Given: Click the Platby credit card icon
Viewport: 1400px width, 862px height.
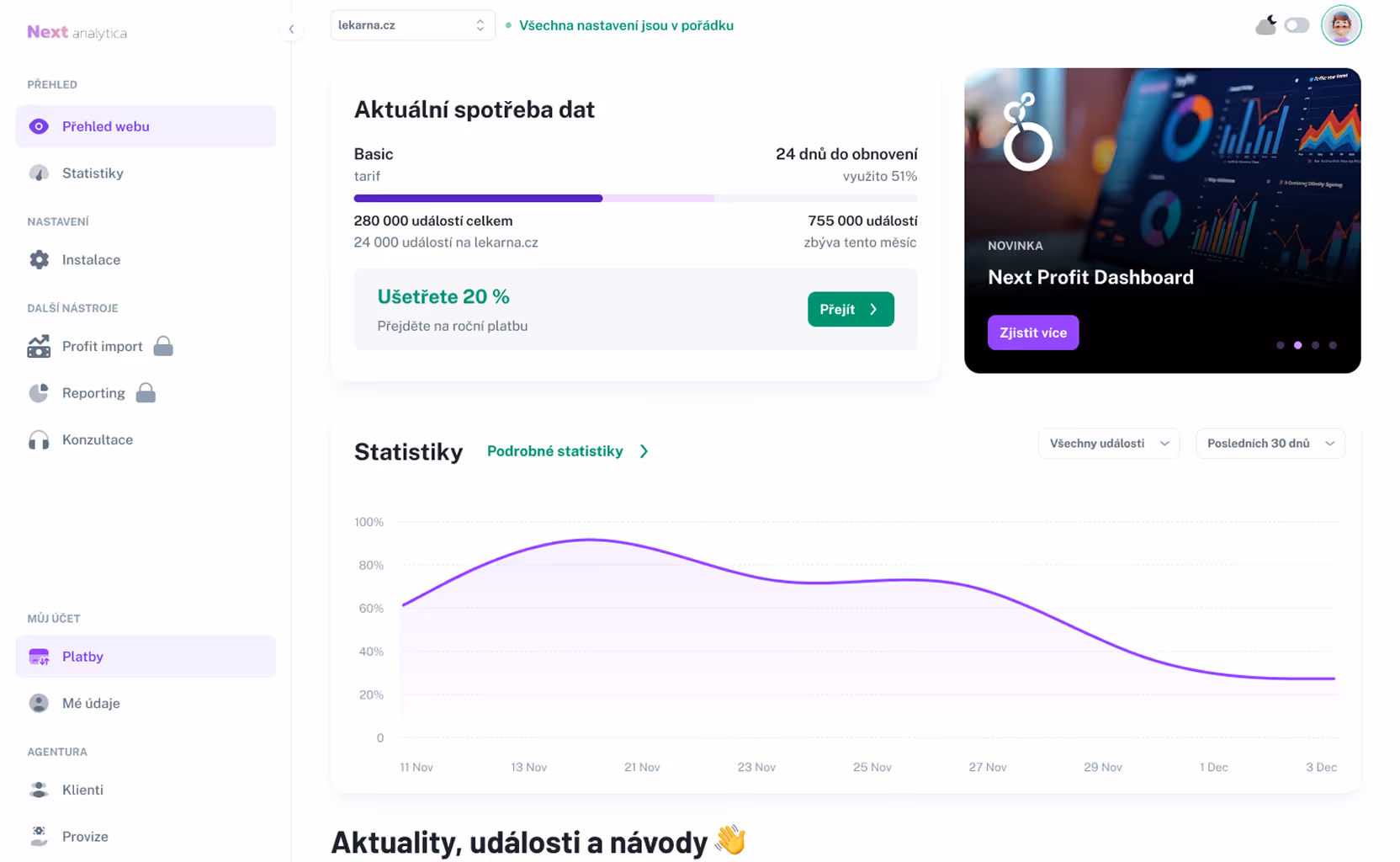Looking at the screenshot, I should (39, 657).
